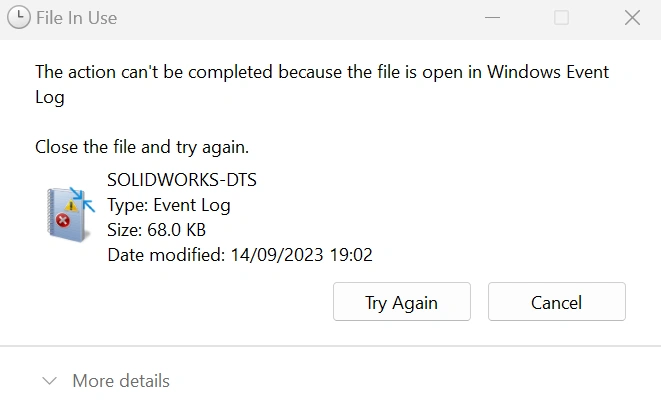661x411 pixels.
Task: Click the word 'Log' on message's second line
Action: (x=49, y=98)
